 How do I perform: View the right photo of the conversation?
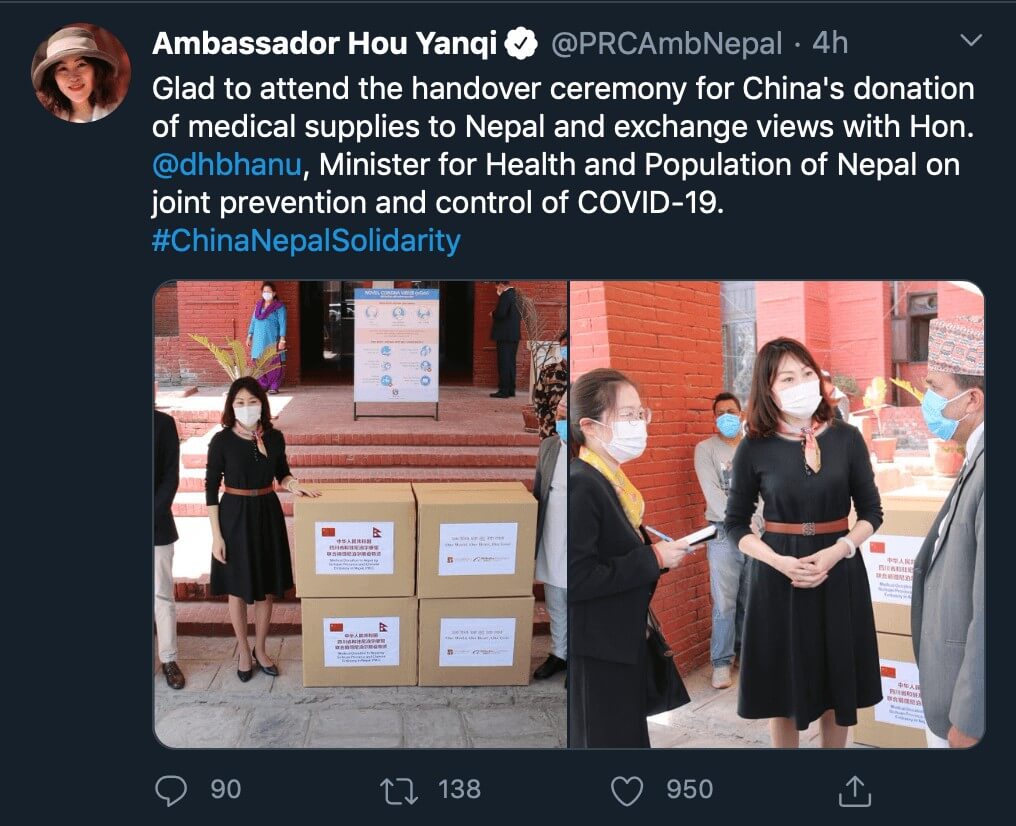777,514
